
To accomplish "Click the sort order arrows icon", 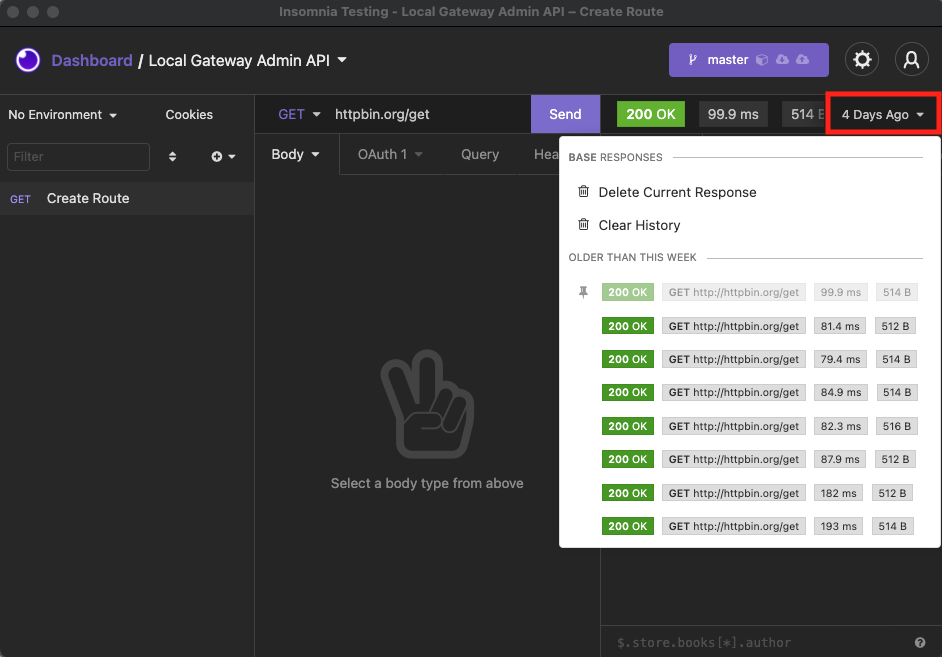I will [x=172, y=157].
